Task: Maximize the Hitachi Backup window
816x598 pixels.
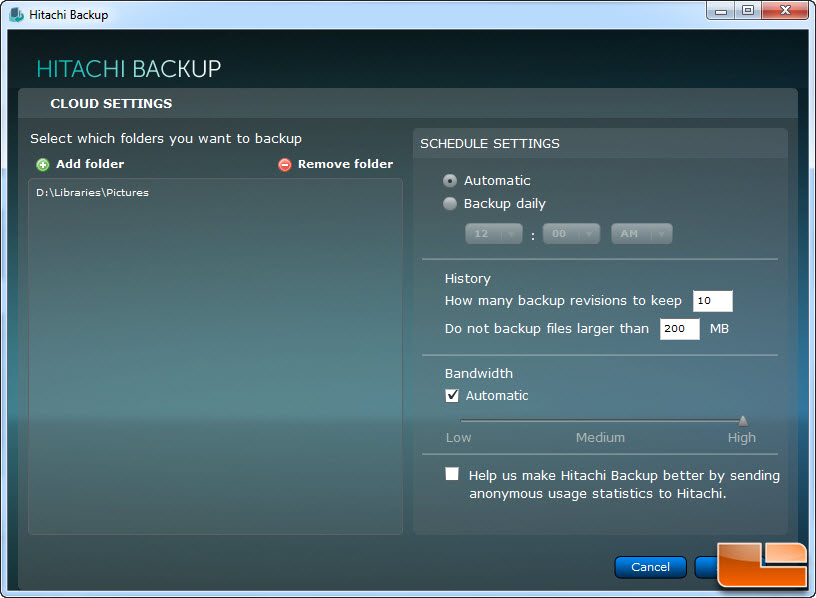Action: coord(748,11)
